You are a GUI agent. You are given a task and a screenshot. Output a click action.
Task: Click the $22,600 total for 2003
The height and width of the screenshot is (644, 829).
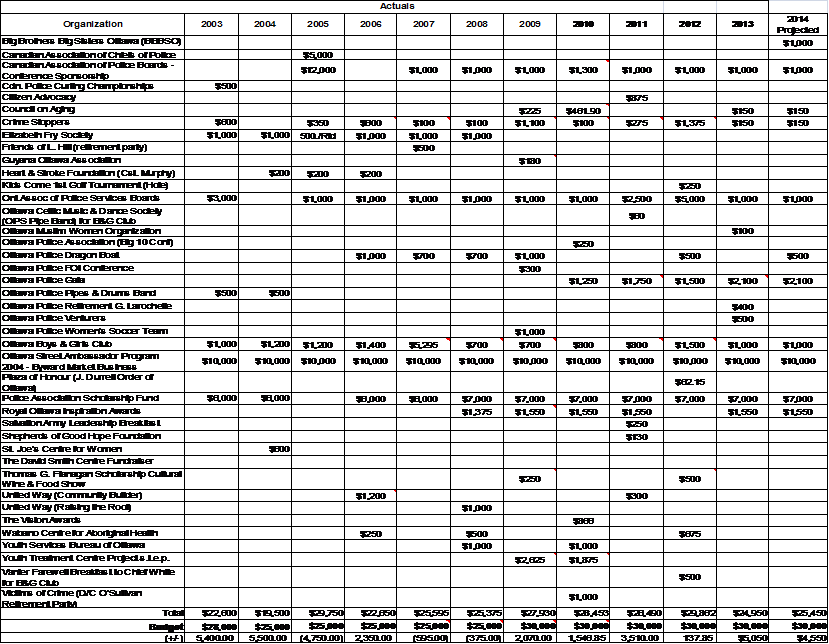pos(219,613)
